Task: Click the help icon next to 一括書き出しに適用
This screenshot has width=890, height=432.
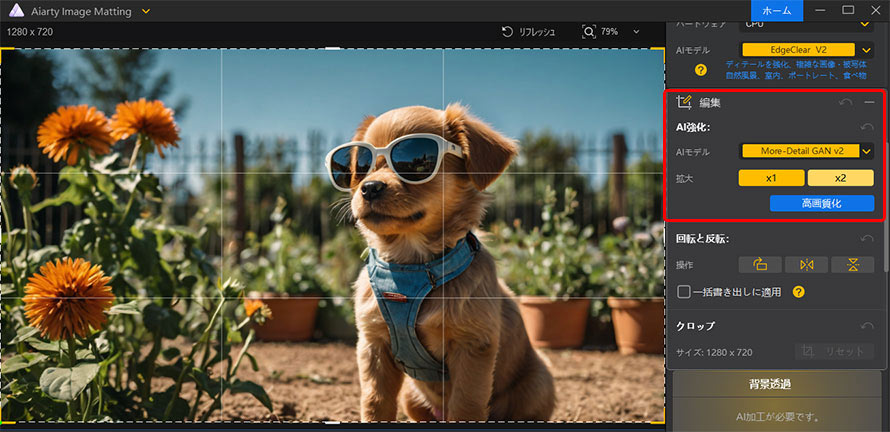Action: pos(799,292)
